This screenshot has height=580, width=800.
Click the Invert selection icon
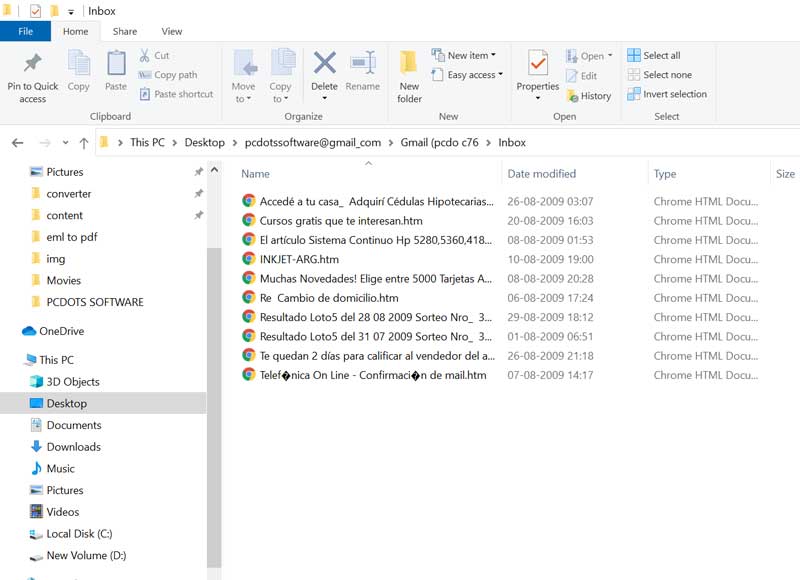point(634,94)
